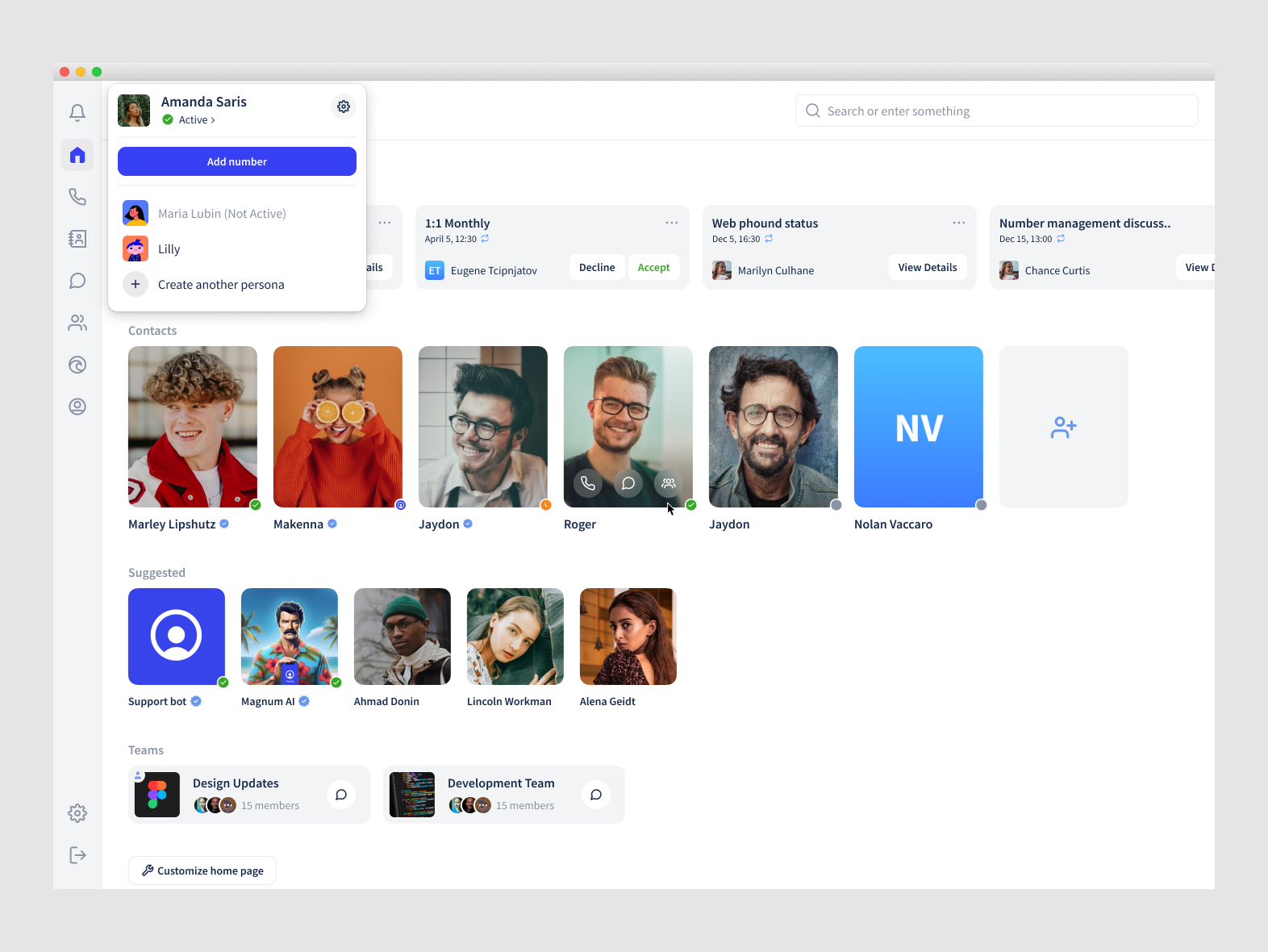Open Lincoln Workman suggested photo
This screenshot has width=1268, height=952.
point(515,637)
